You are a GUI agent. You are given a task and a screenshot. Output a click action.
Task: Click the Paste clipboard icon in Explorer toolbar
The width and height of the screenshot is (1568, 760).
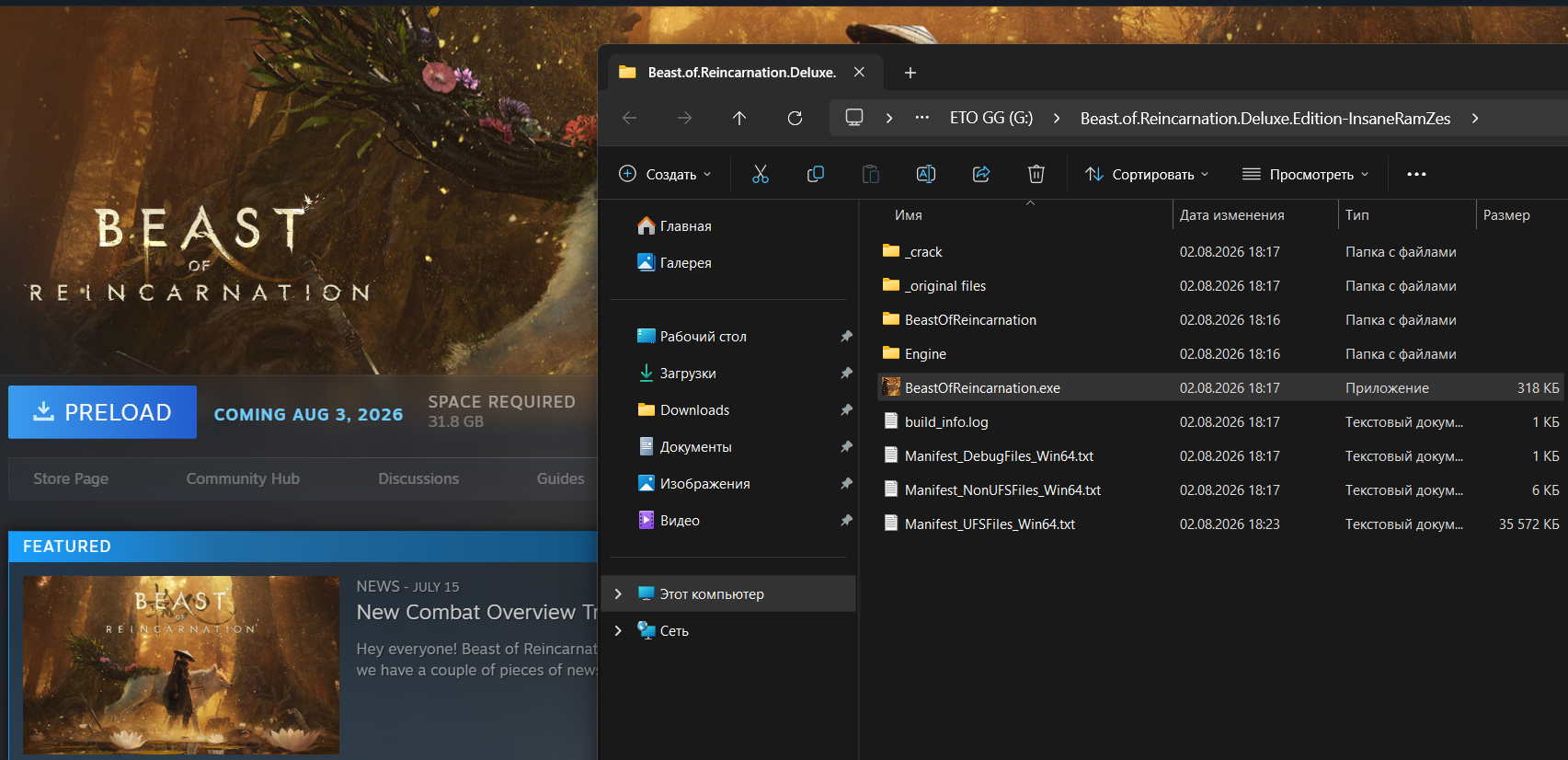point(870,174)
